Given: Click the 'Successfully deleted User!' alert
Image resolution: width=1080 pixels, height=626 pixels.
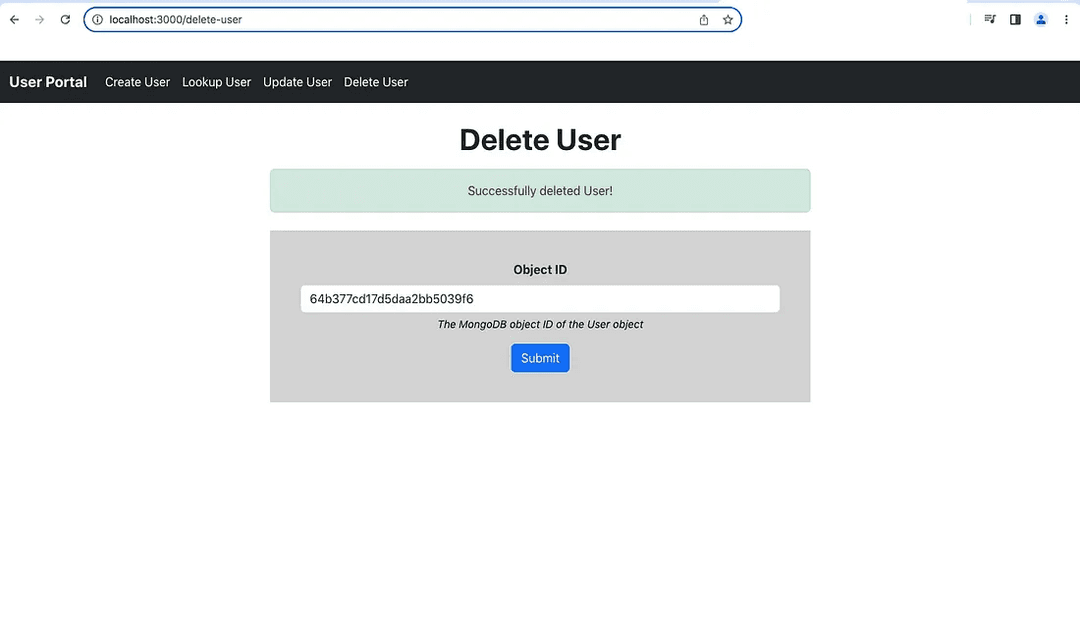Looking at the screenshot, I should pyautogui.click(x=540, y=191).
